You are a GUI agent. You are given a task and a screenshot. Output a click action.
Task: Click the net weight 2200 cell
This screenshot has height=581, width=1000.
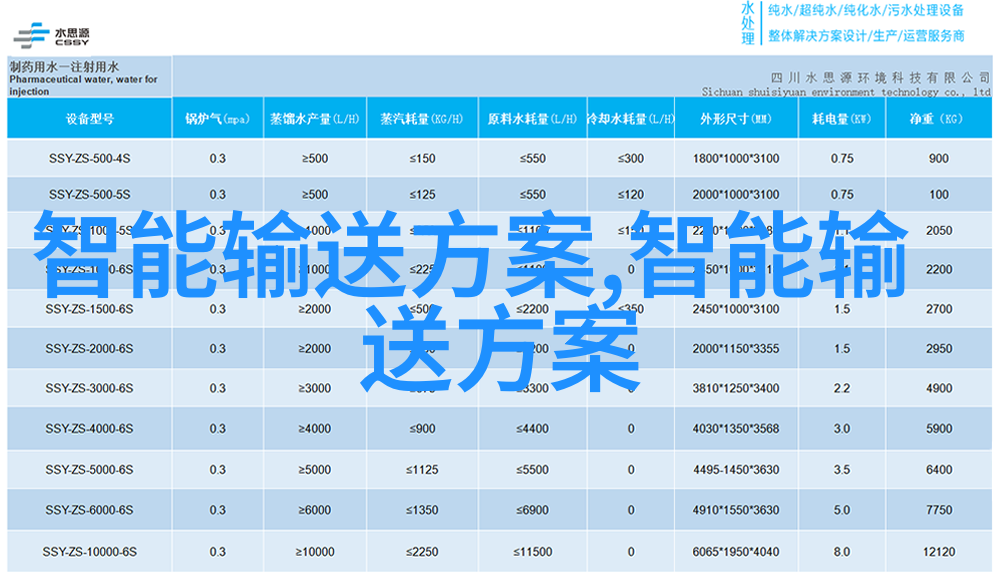click(x=939, y=270)
